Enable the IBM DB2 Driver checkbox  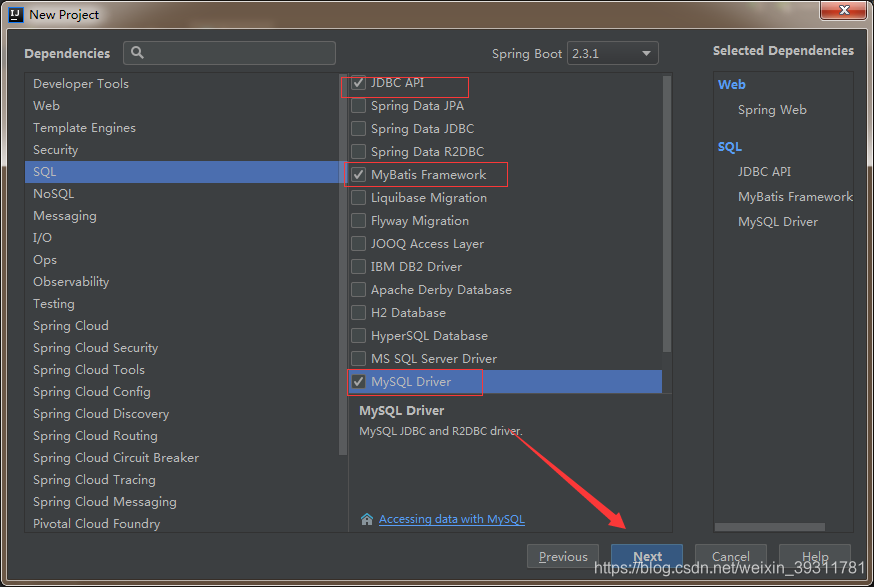[x=358, y=266]
